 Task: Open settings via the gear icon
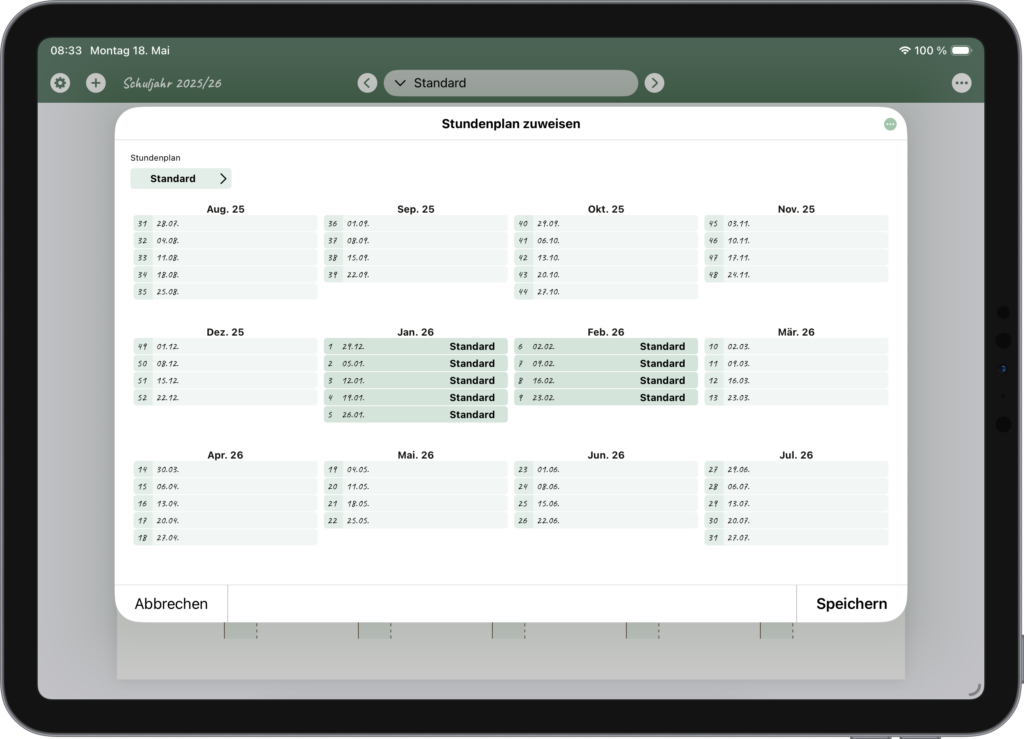coord(60,83)
